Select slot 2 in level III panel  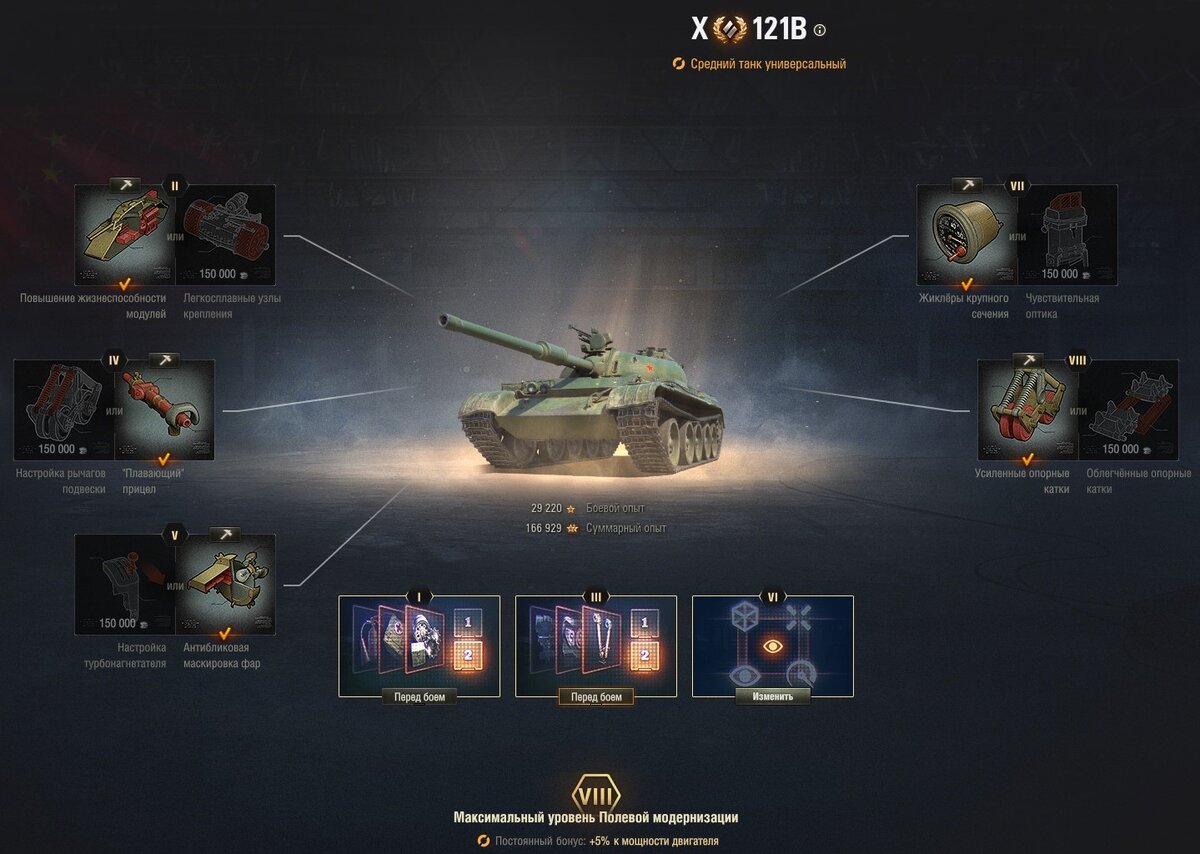pos(644,656)
